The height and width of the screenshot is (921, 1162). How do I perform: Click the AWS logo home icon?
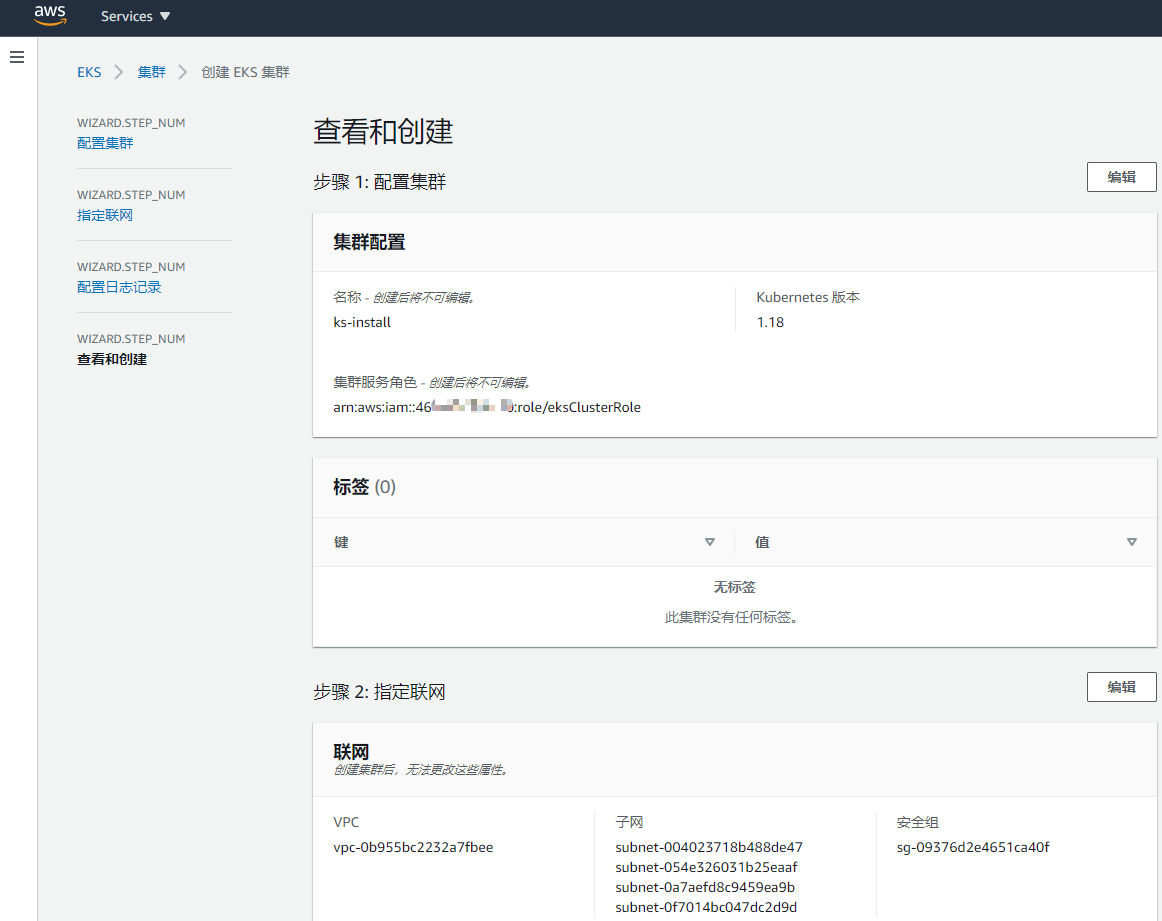(49, 15)
